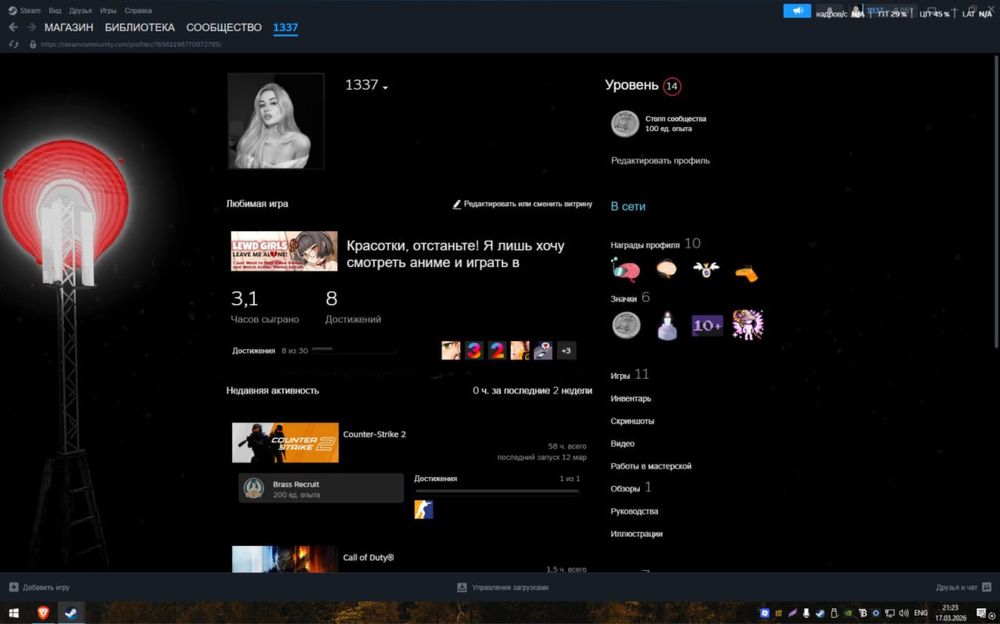This screenshot has height=624, width=1000.
Task: Open the Игры menu
Action: point(108,11)
